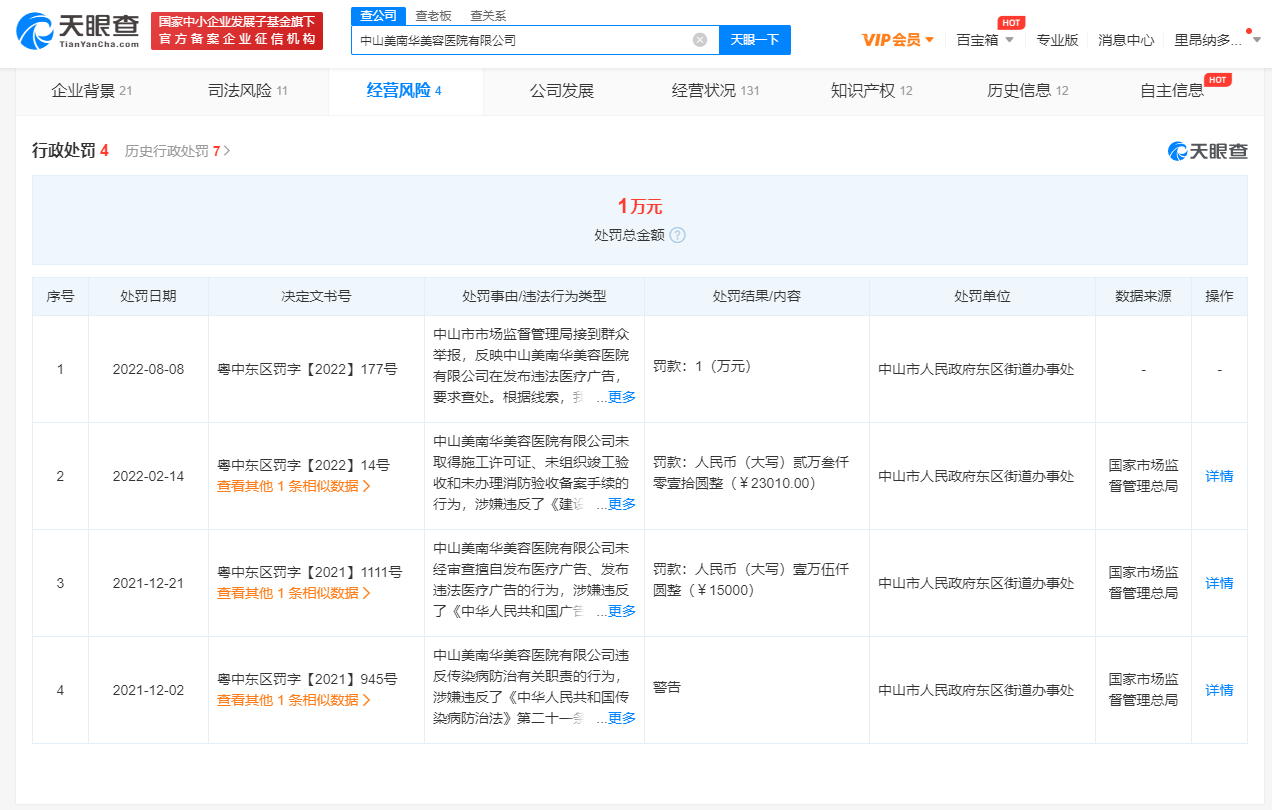
Task: View similar data for 粤中东区罚字【2021】1111号
Action: point(294,593)
